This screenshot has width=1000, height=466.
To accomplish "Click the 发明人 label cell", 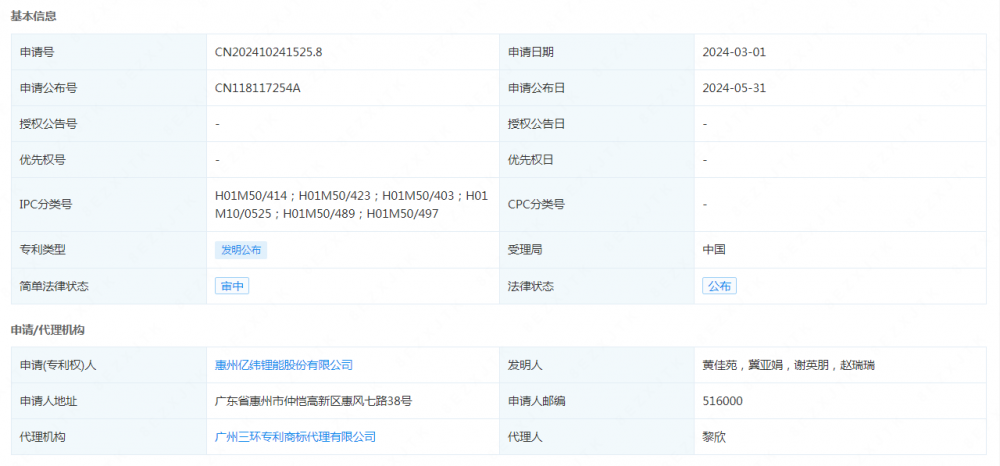I will [597, 365].
